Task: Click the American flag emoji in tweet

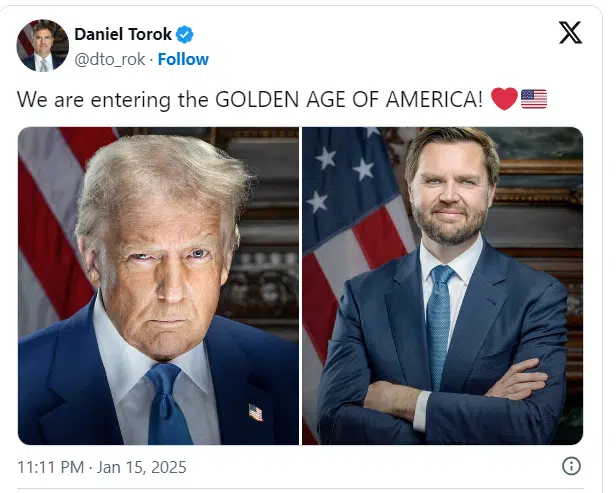Action: tap(534, 99)
